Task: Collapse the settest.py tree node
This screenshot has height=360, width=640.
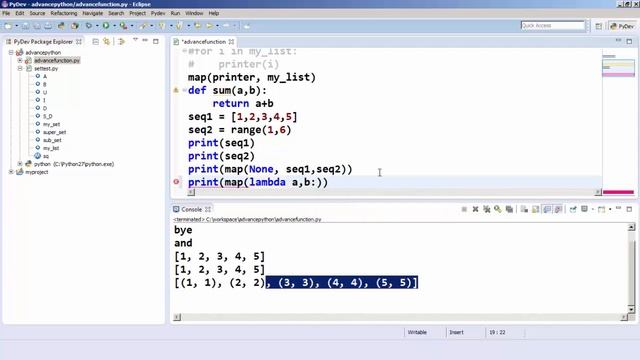Action: point(20,69)
